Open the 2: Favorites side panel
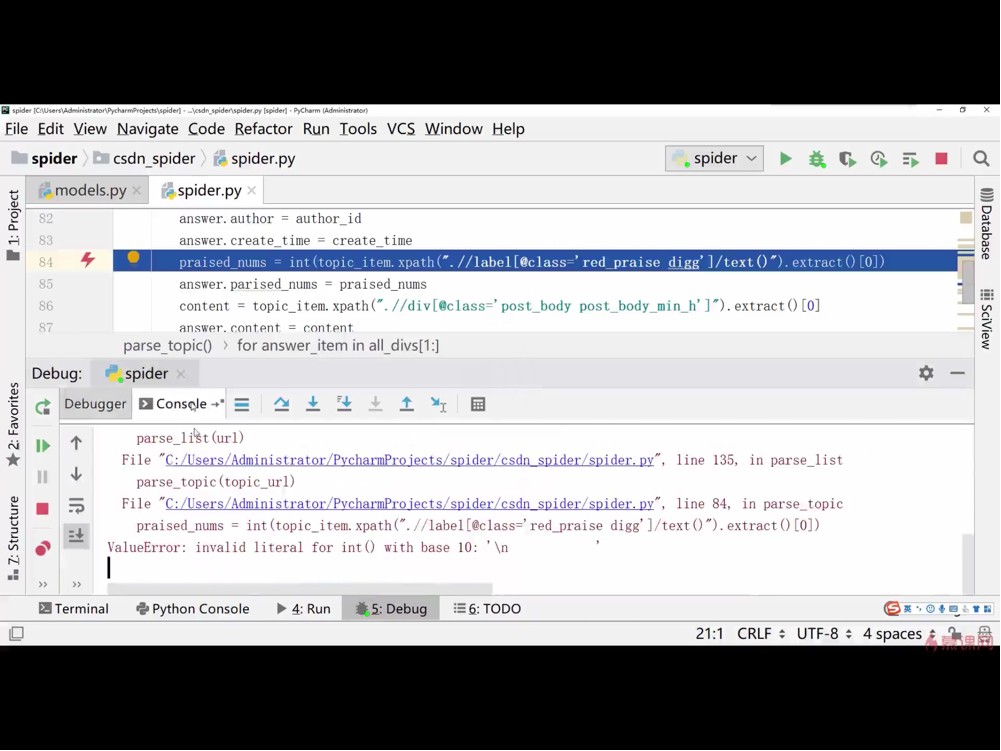Screen dimensions: 1001x751 pyautogui.click(x=13, y=425)
